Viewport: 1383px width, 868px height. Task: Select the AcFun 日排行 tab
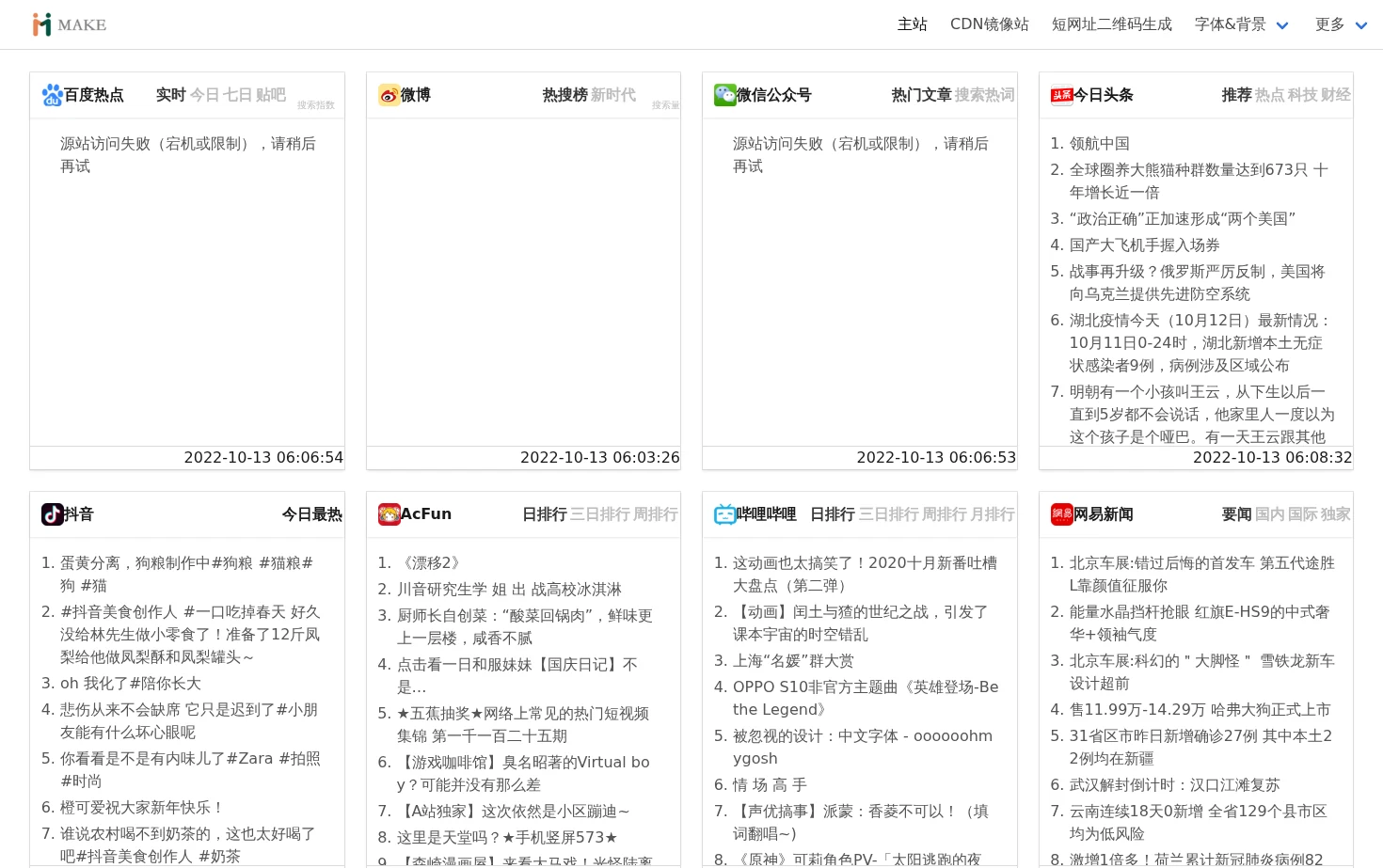click(545, 514)
